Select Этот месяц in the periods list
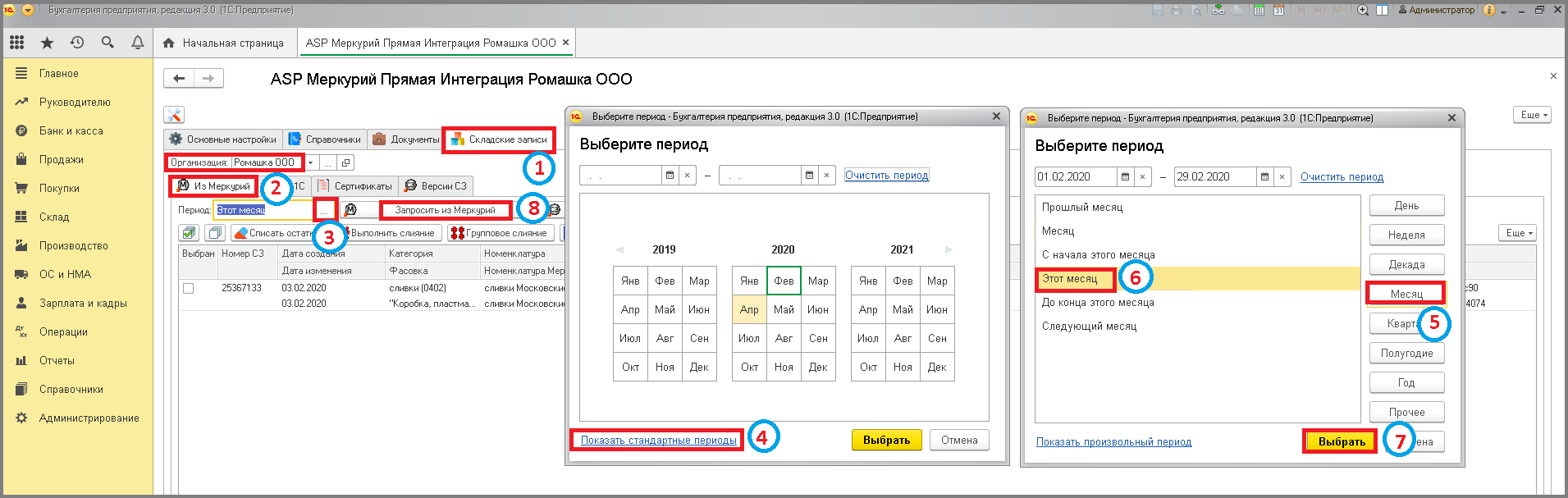1568x498 pixels. [x=1197, y=278]
